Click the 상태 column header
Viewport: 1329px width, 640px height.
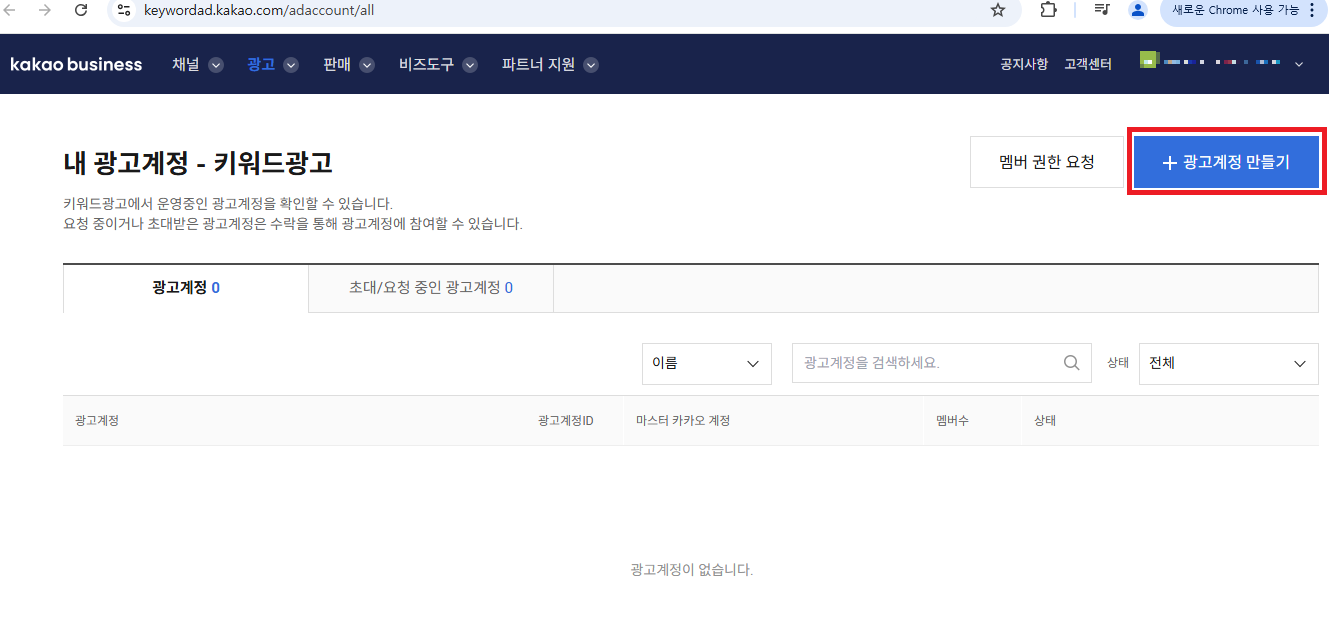1045,421
